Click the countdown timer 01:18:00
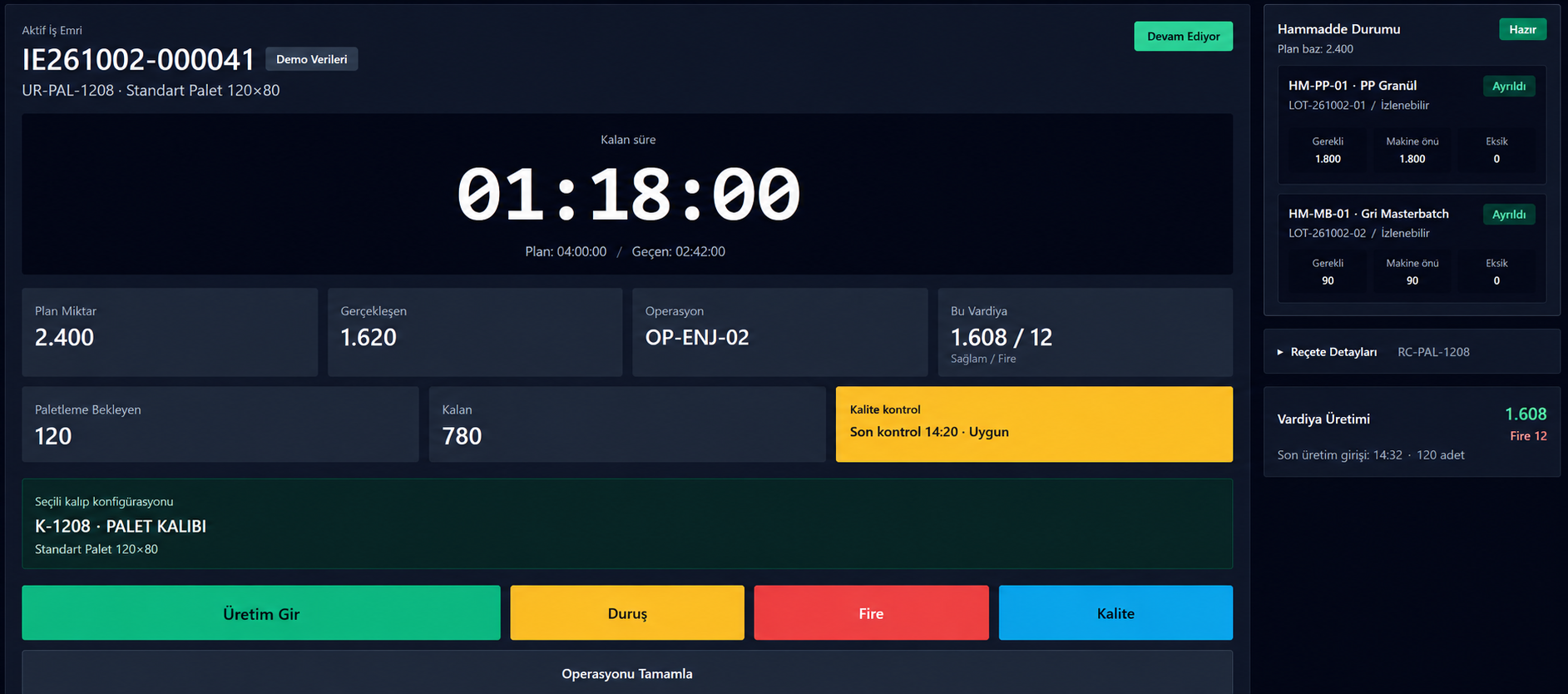The height and width of the screenshot is (694, 1568). [628, 195]
